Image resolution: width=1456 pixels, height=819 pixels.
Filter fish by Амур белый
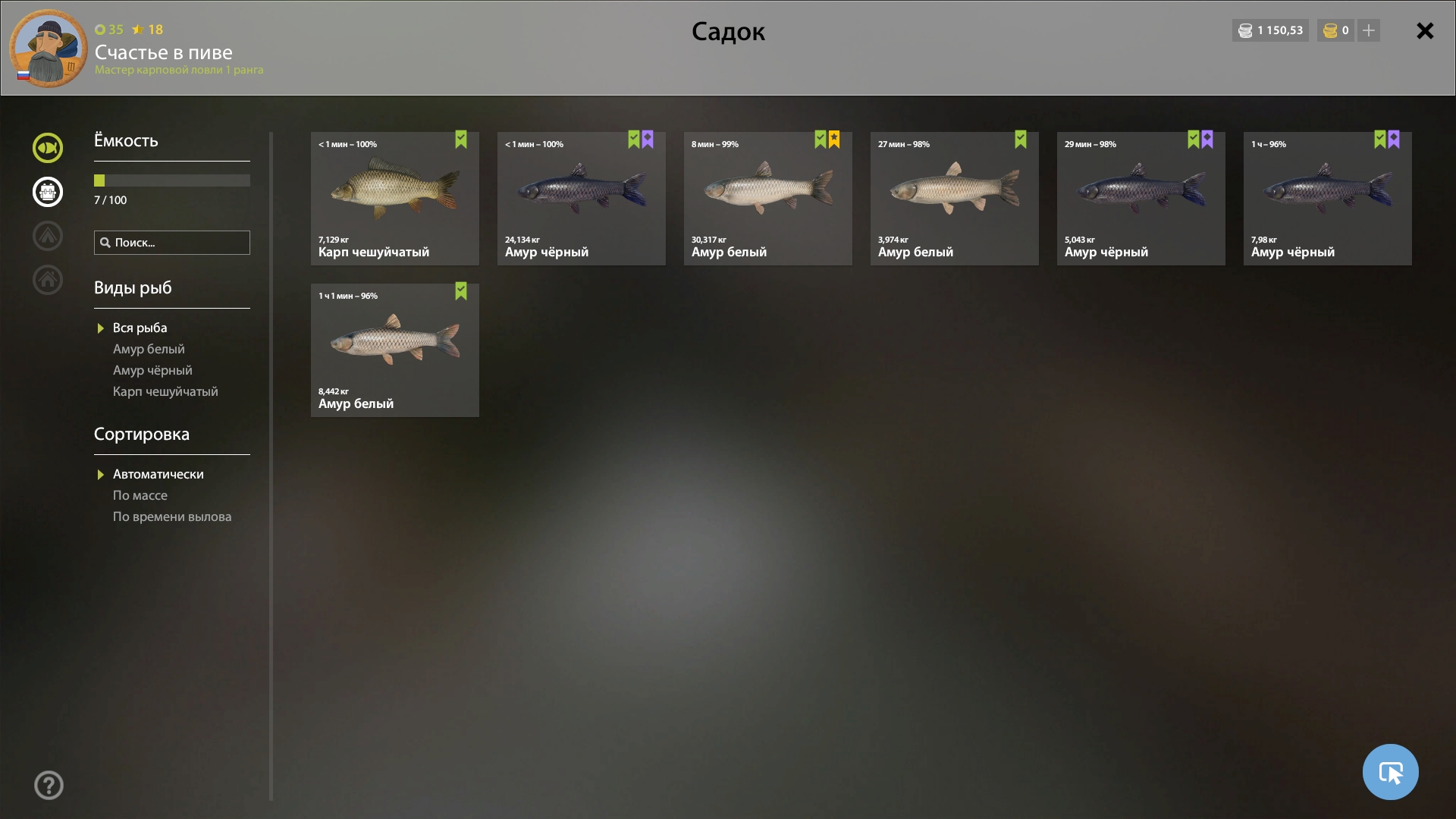pos(149,349)
